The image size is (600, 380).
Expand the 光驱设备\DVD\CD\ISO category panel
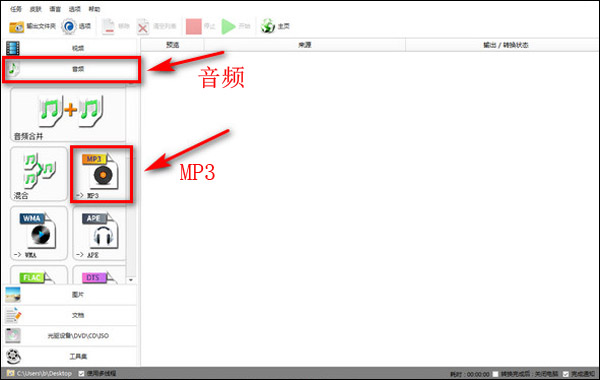tap(70, 336)
